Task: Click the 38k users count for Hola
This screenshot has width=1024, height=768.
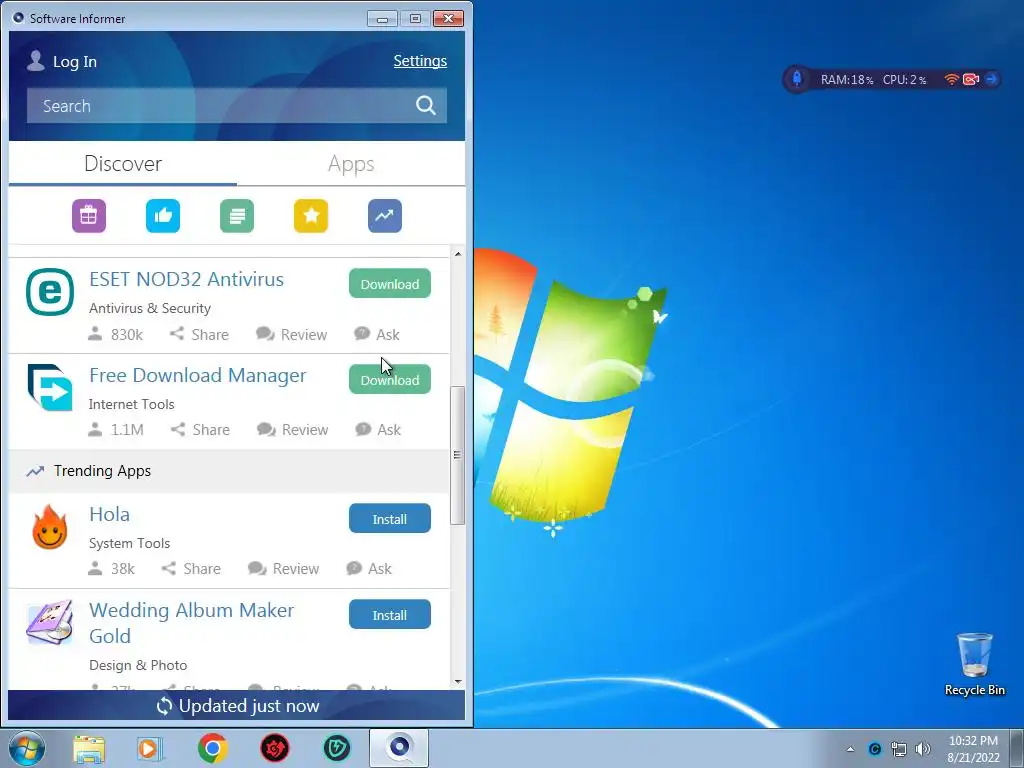Action: [x=112, y=569]
